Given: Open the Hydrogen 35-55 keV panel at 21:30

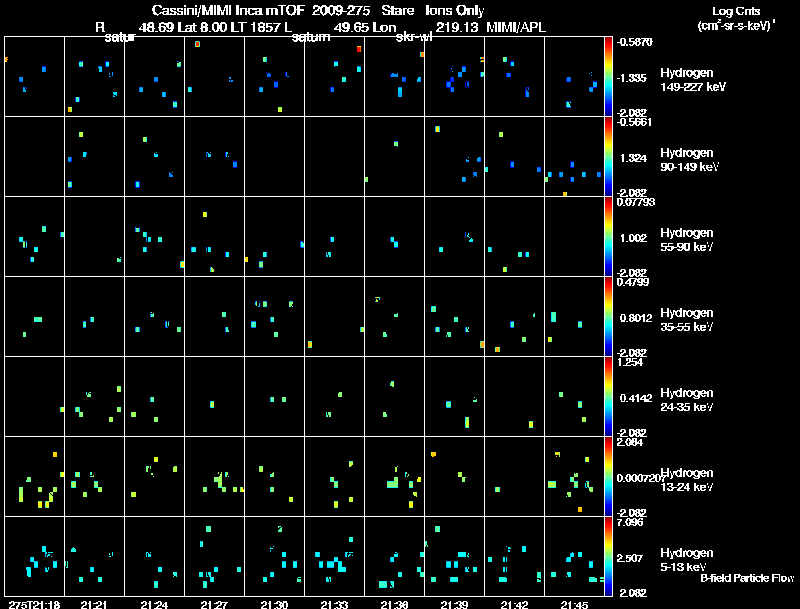Looking at the screenshot, I should click(x=274, y=317).
